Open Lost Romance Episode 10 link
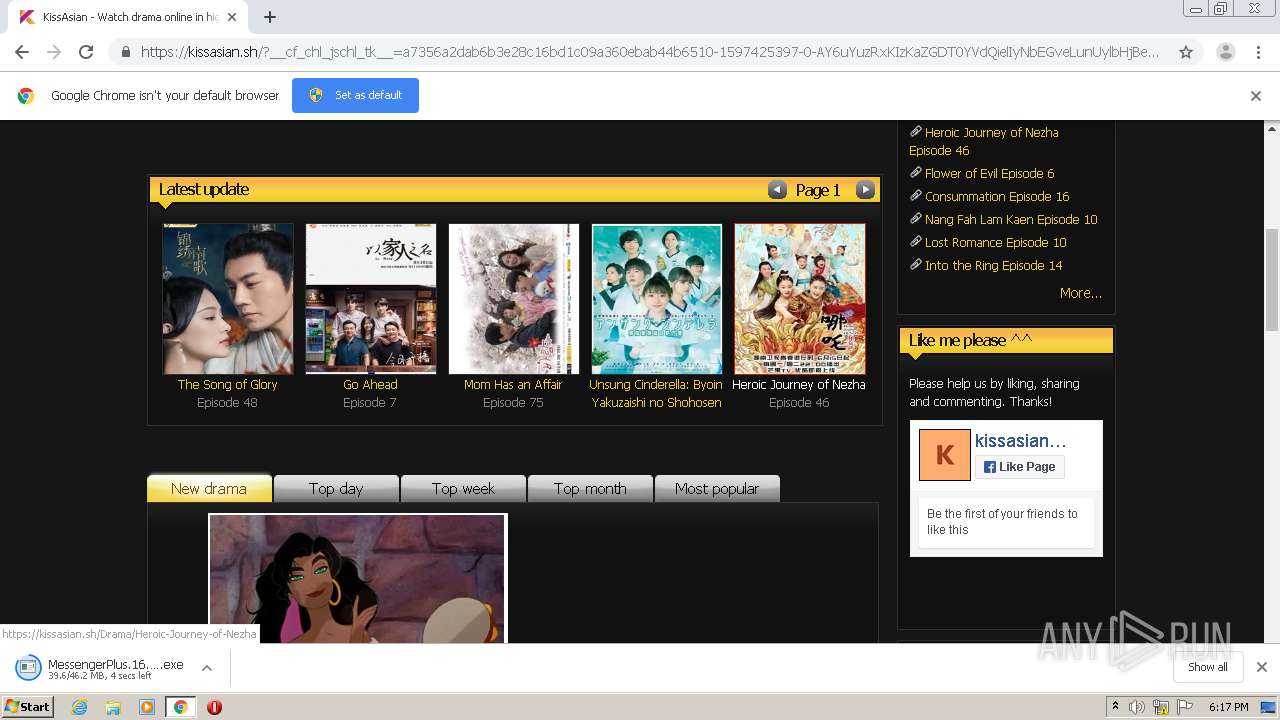The height and width of the screenshot is (720, 1280). click(995, 242)
